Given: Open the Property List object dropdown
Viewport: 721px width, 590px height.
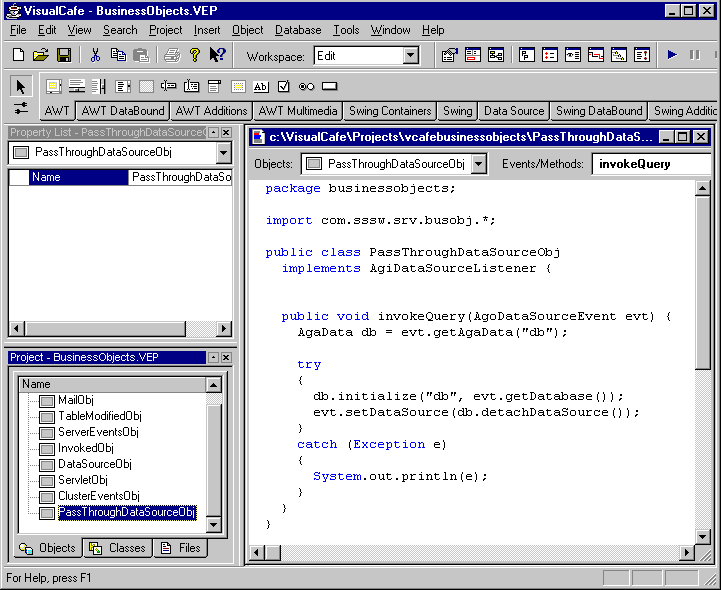Looking at the screenshot, I should [x=223, y=153].
